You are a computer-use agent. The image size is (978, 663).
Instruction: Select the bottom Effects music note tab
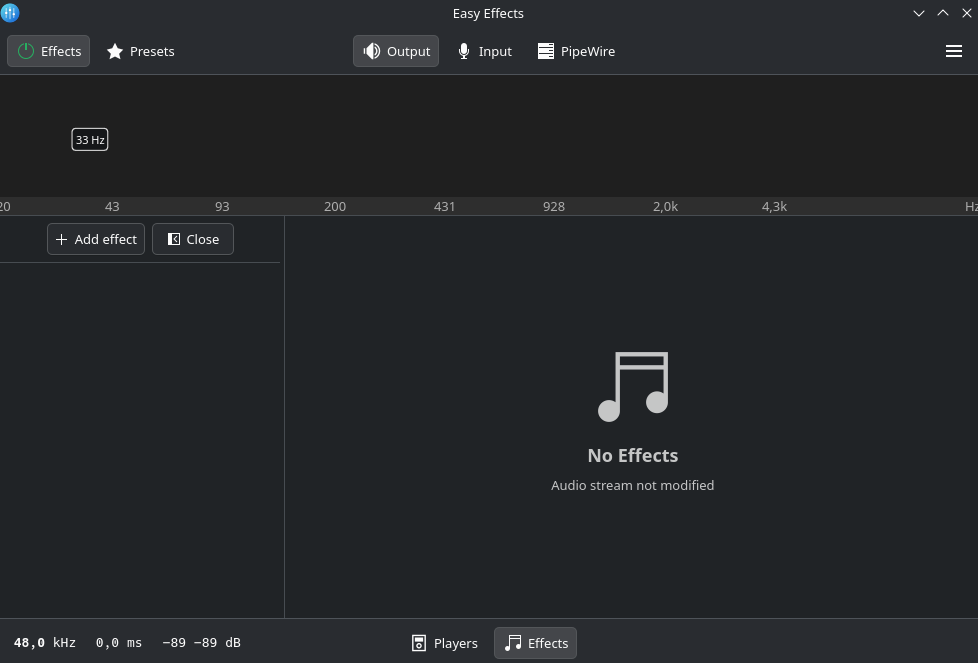tap(536, 643)
